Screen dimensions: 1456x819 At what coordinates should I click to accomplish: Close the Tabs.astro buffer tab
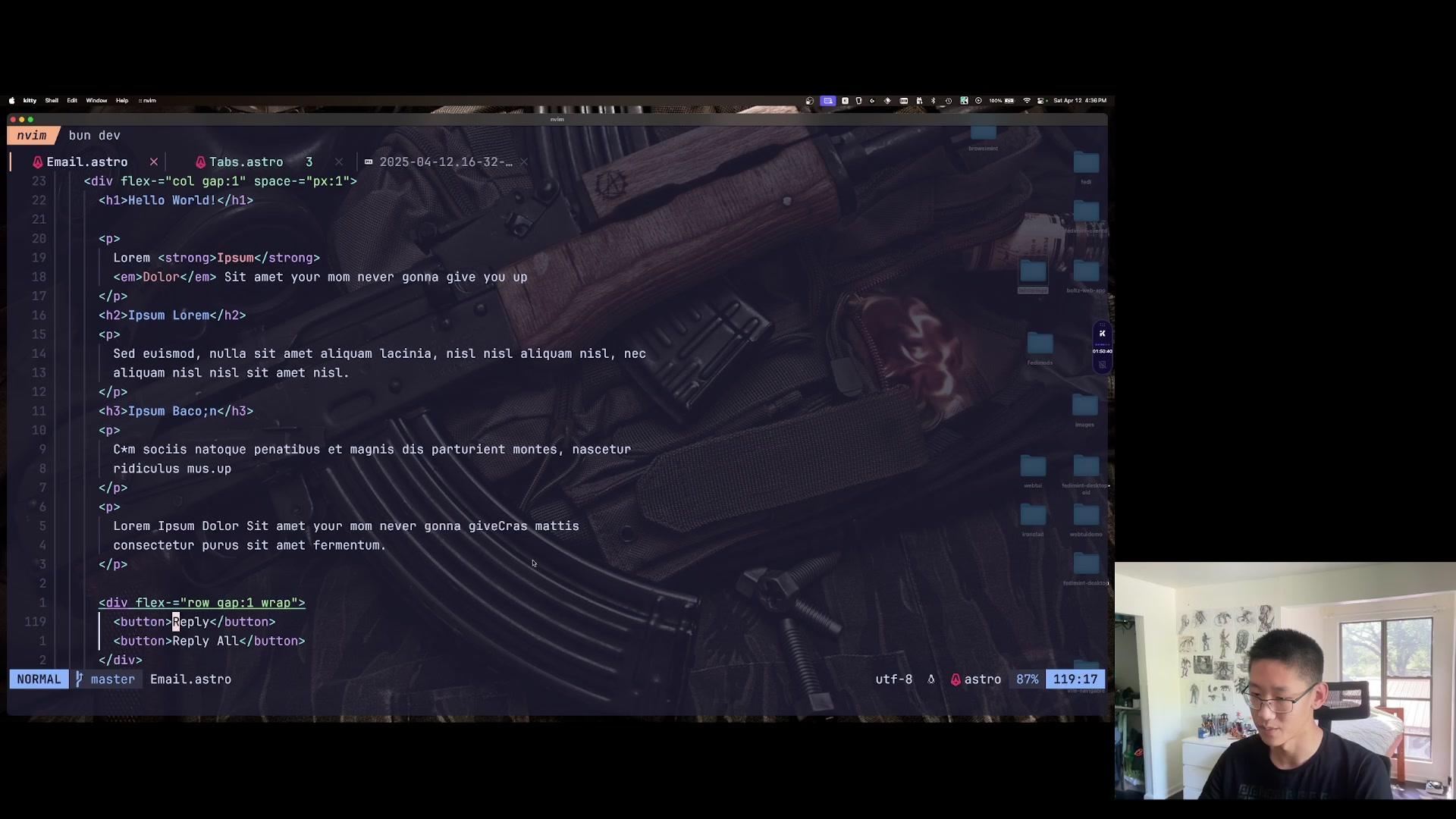click(339, 162)
